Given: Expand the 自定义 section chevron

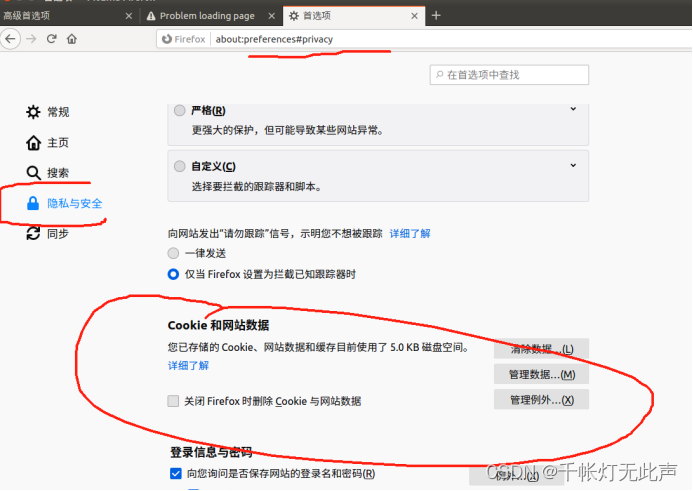Looking at the screenshot, I should 573,165.
